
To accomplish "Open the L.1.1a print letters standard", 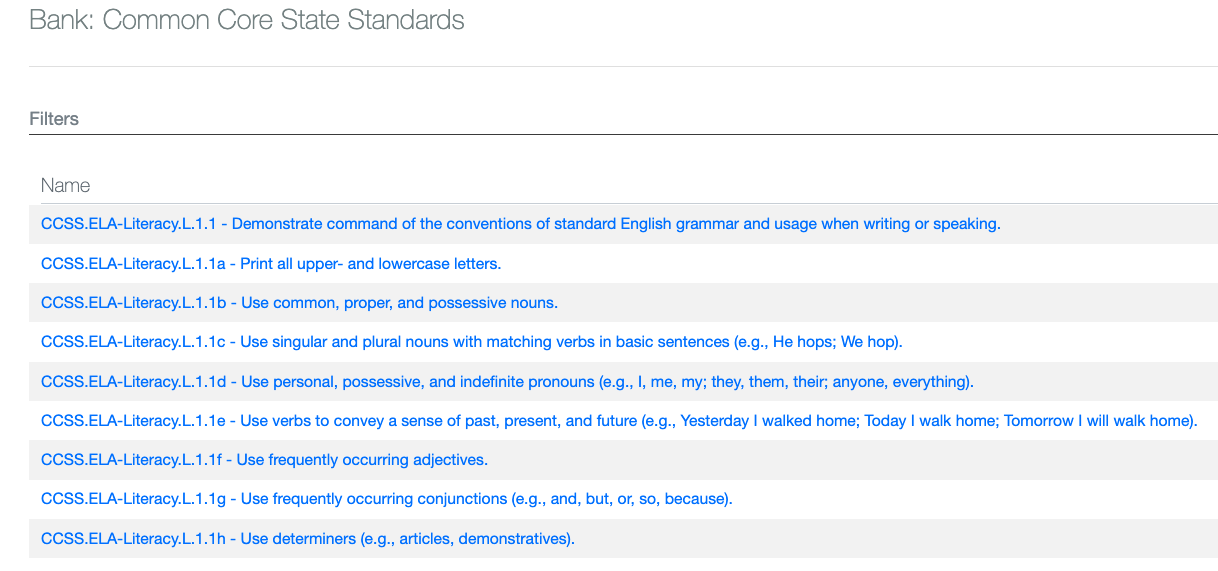I will tap(270, 264).
